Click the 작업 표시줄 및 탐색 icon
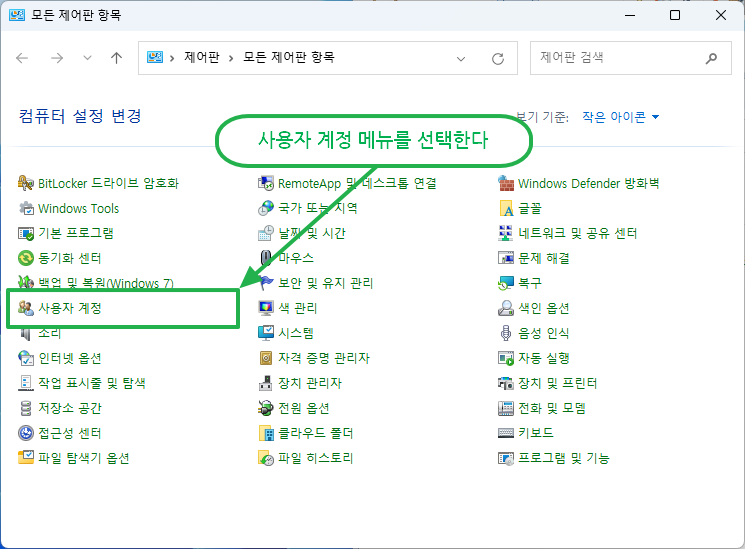Screen dimensions: 745x549 coord(26,383)
